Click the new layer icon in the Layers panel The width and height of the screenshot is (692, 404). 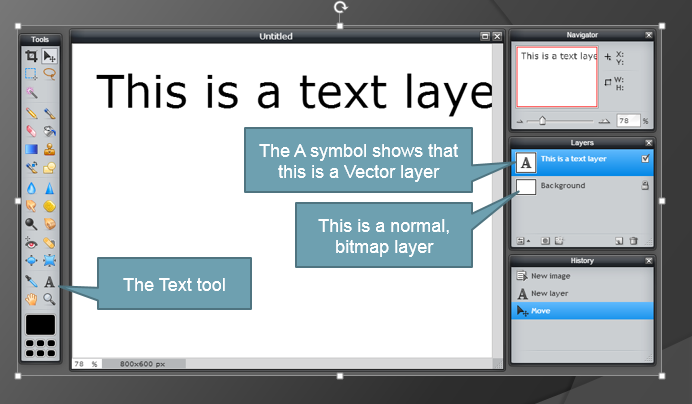(619, 240)
